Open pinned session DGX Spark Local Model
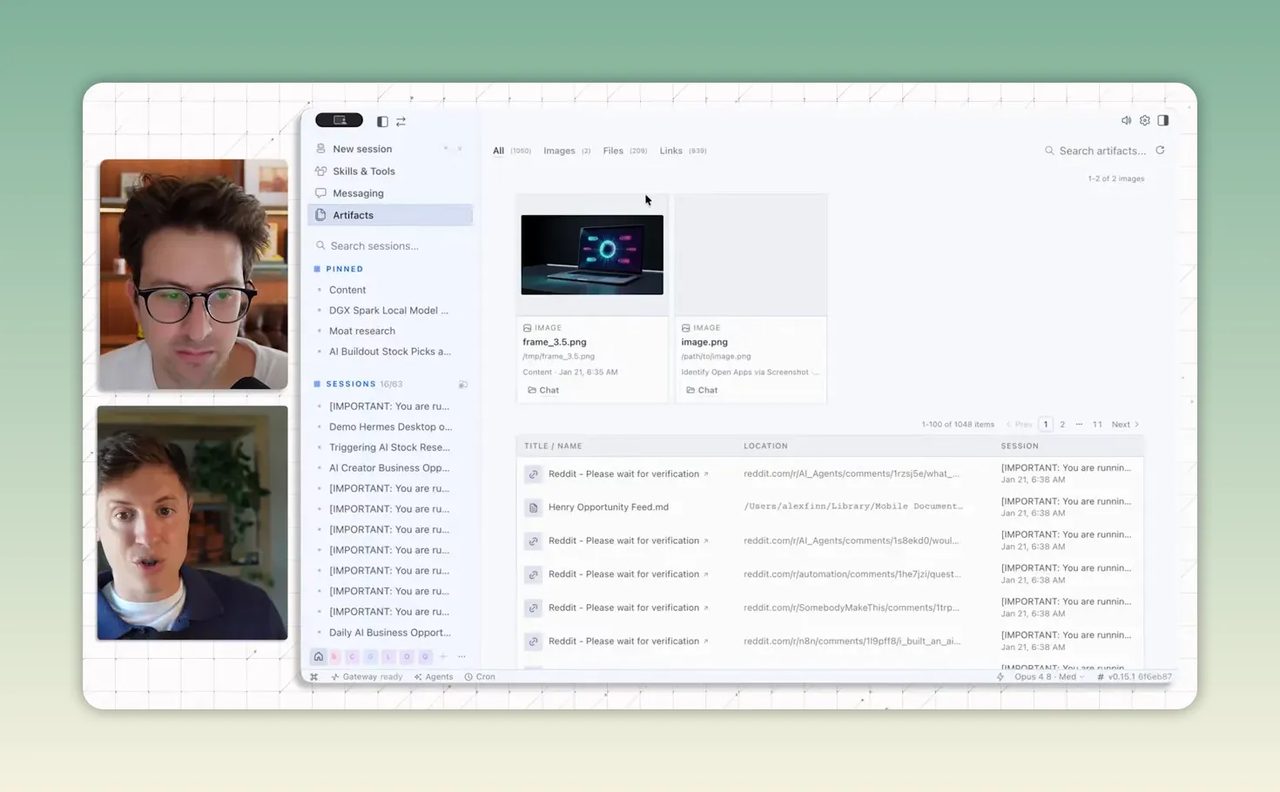 pos(390,310)
